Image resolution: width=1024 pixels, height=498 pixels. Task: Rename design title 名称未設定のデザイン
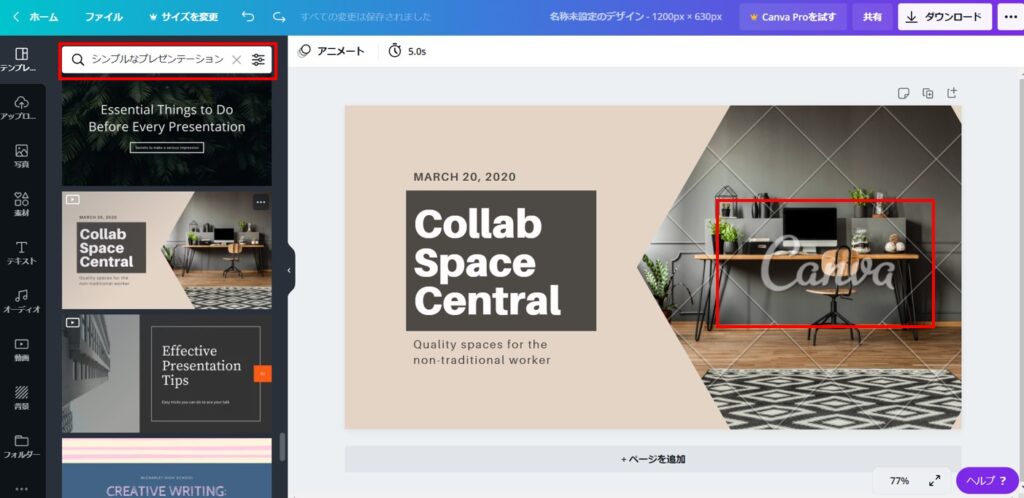635,17
